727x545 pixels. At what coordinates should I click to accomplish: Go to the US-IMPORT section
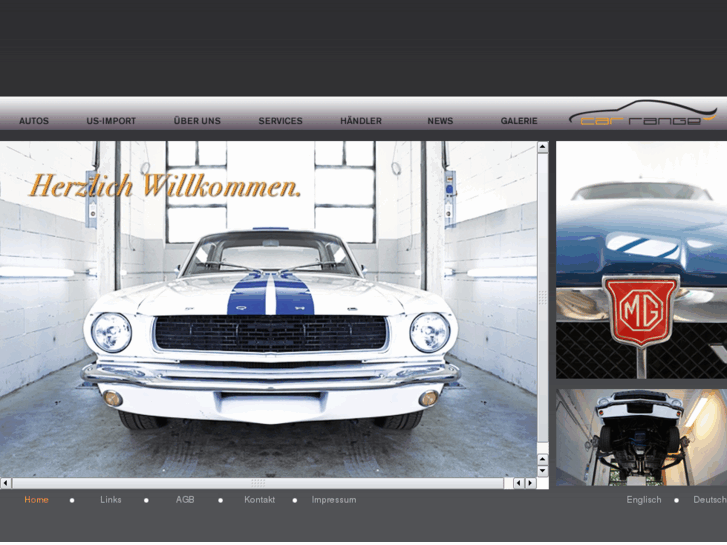click(x=111, y=121)
